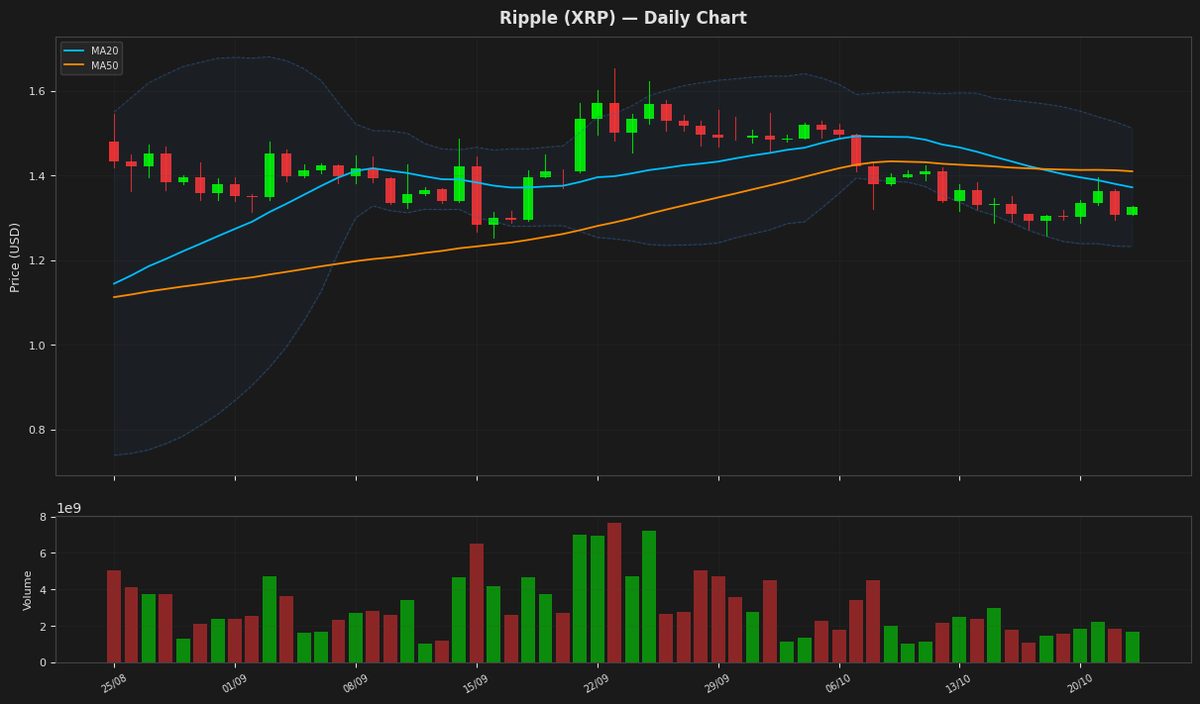Select the 1.6 price tick label
Screen dimensions: 1200x704
point(37,91)
